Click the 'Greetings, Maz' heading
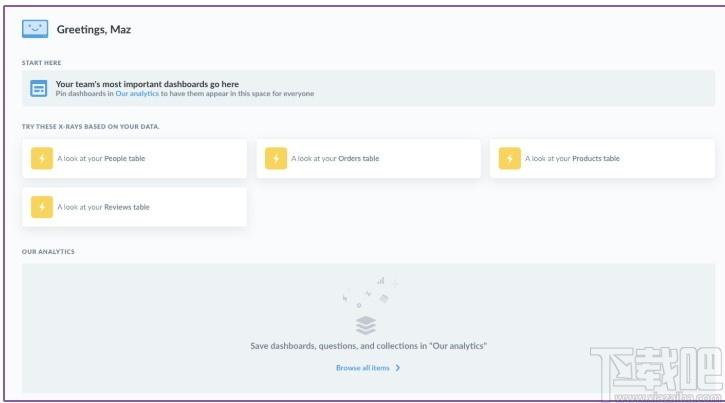The height and width of the screenshot is (403, 725). click(x=94, y=30)
